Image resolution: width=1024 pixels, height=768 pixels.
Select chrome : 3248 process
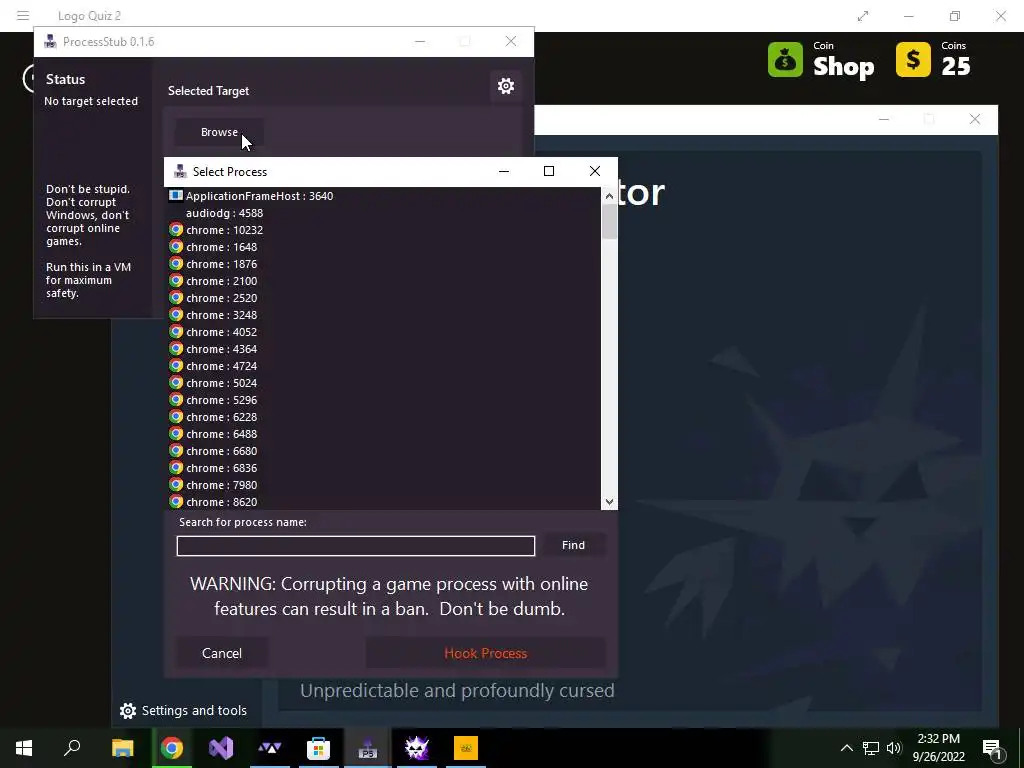[x=384, y=315]
